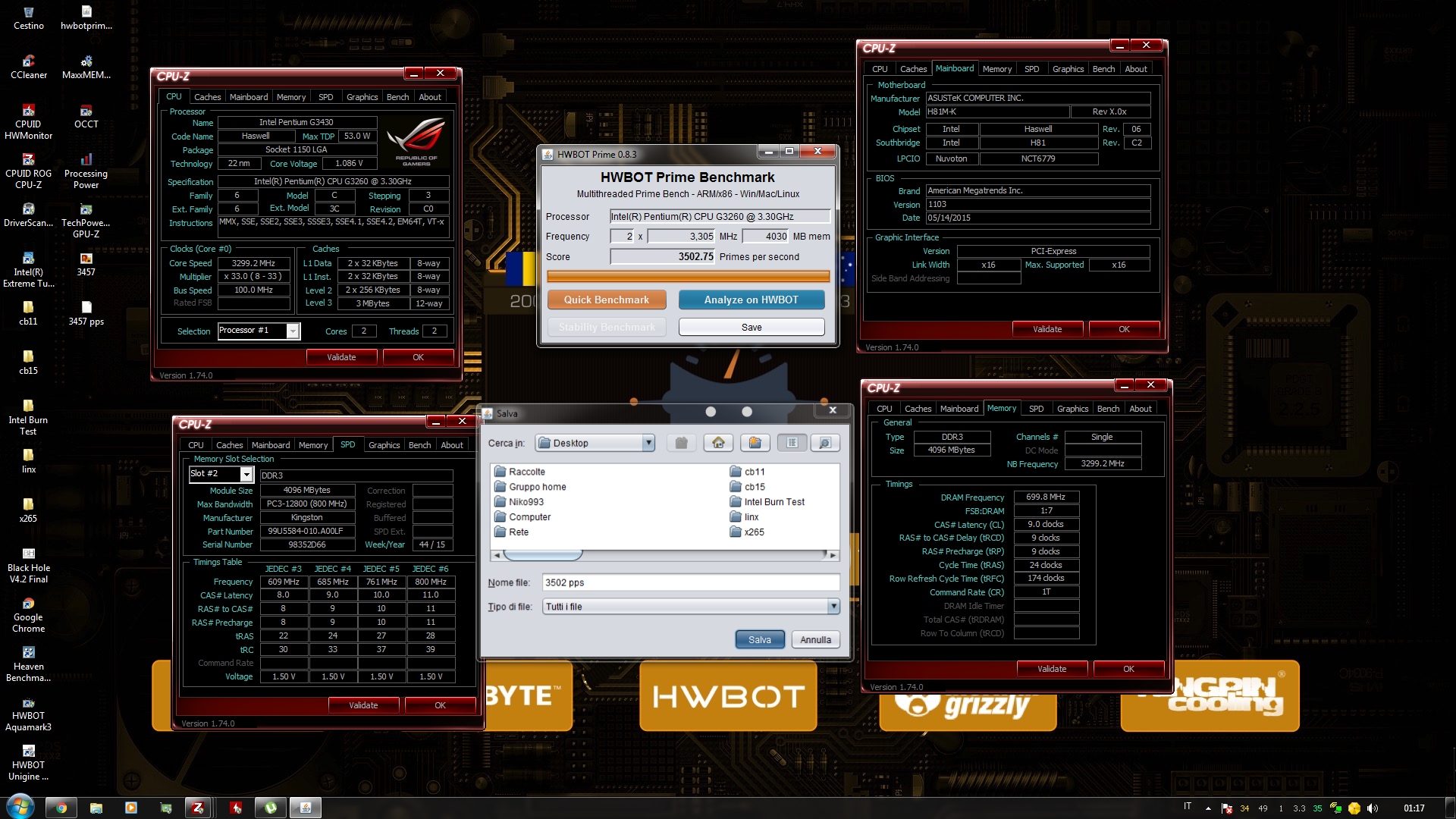Click Save button in HWBOT Prime
This screenshot has height=819, width=1456.
tap(752, 327)
